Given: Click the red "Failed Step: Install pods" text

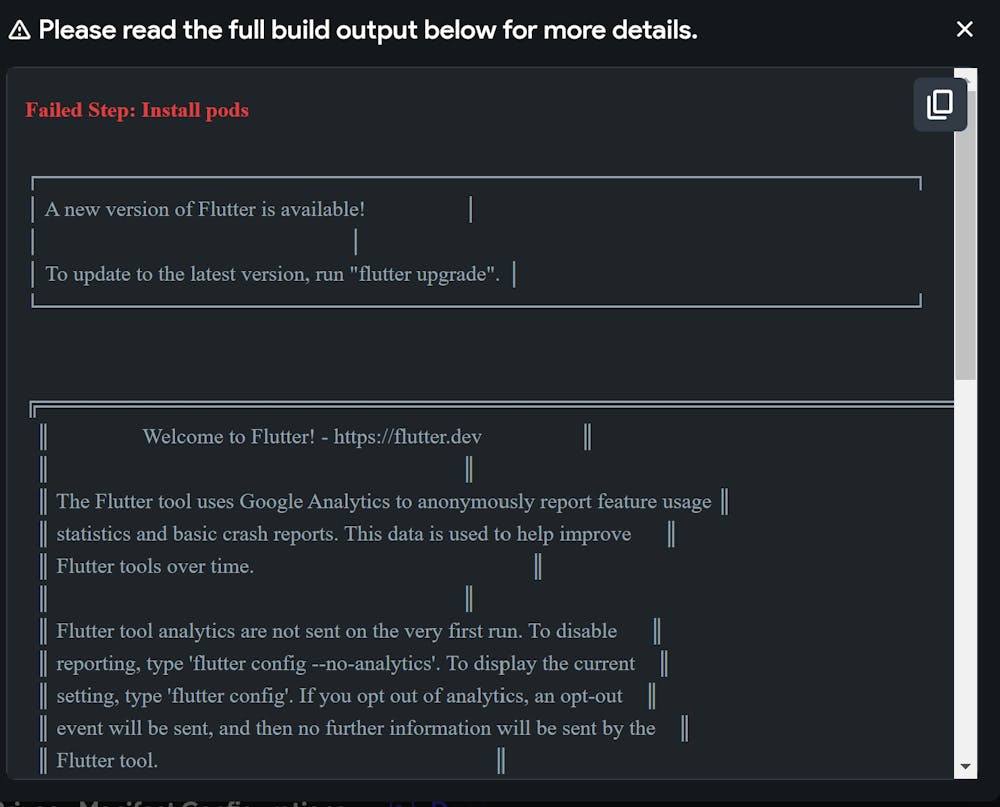Looking at the screenshot, I should [x=137, y=110].
